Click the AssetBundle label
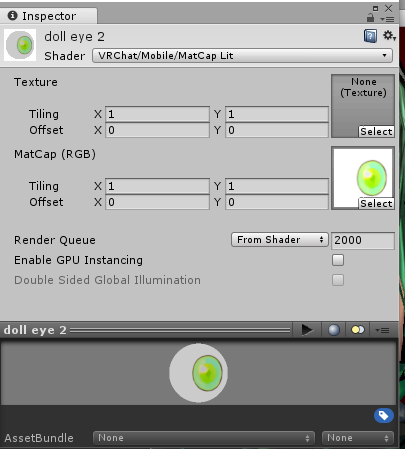This screenshot has width=405, height=449. click(39, 438)
